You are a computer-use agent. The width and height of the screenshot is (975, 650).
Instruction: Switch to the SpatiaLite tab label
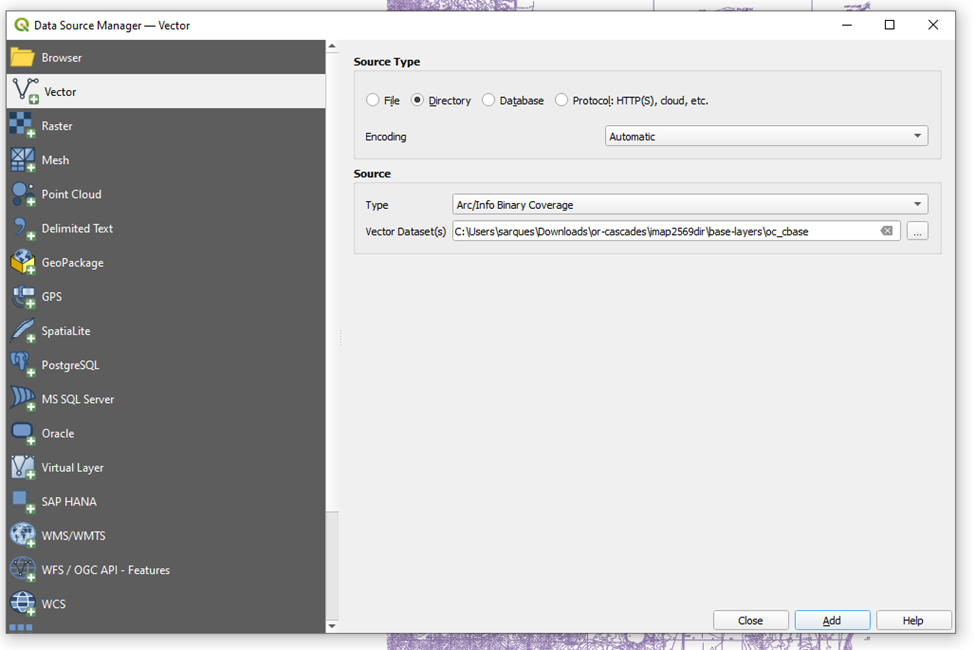click(66, 331)
